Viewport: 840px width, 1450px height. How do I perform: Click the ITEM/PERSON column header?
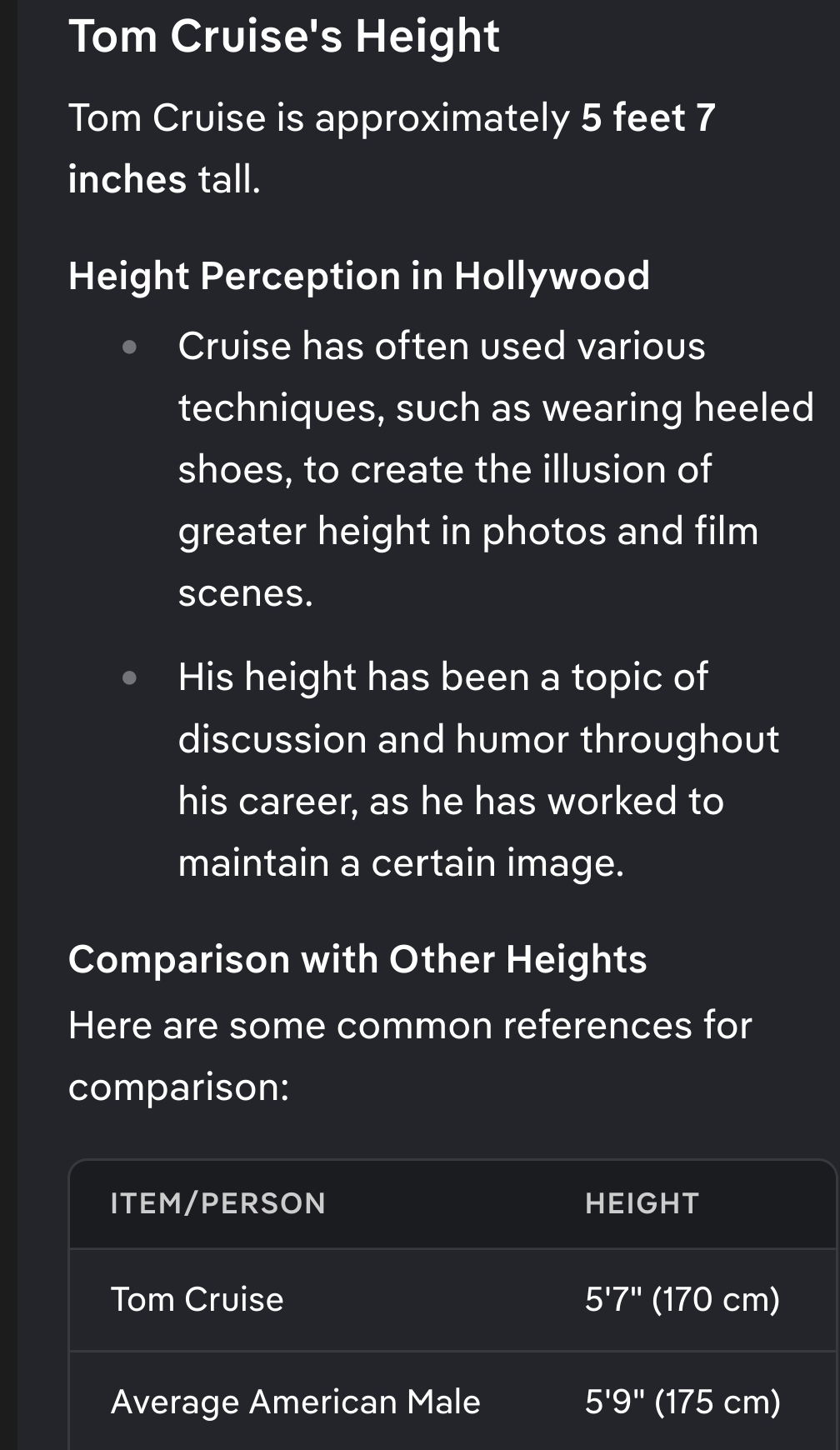point(217,1203)
